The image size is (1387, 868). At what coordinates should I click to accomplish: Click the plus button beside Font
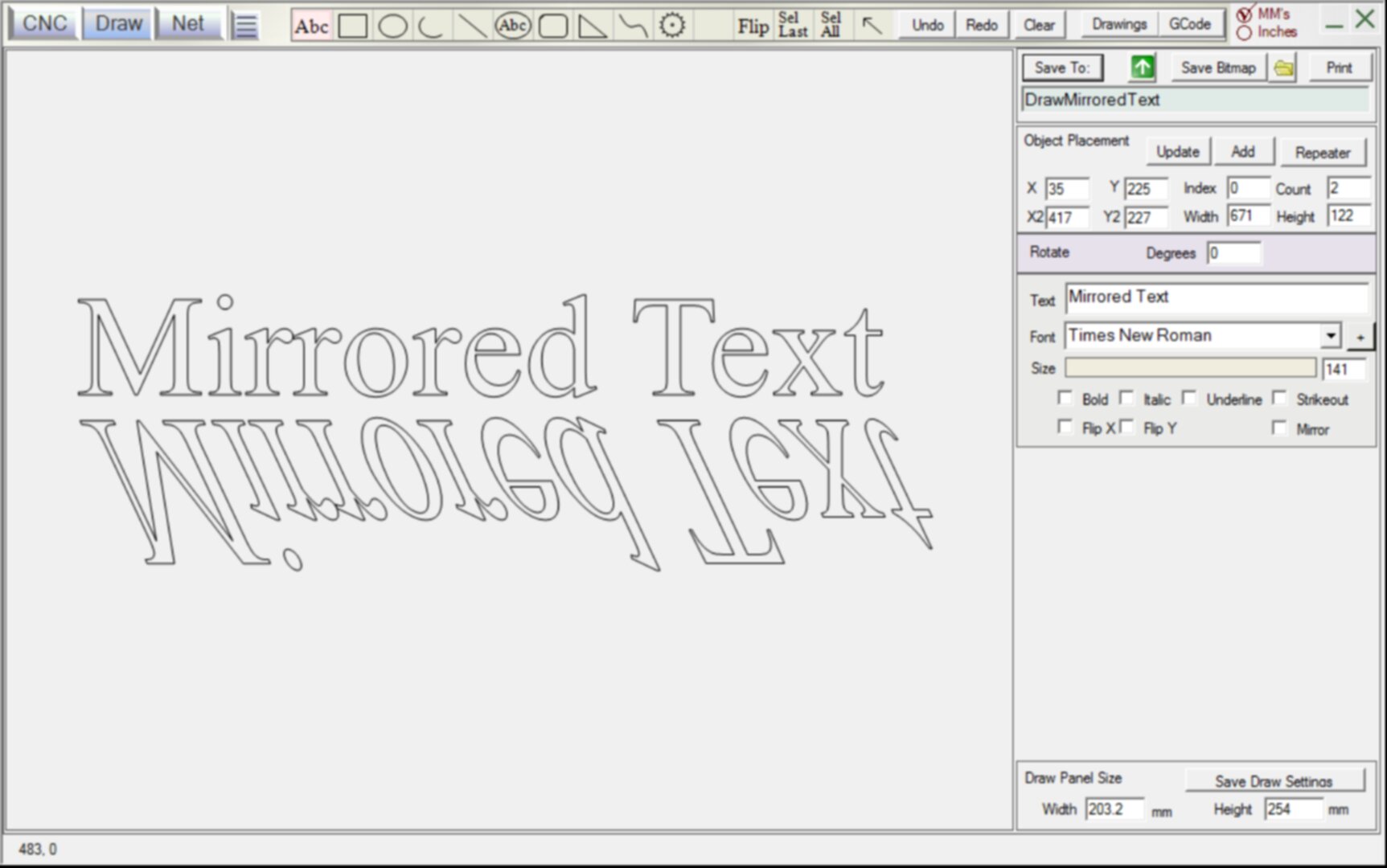1360,337
